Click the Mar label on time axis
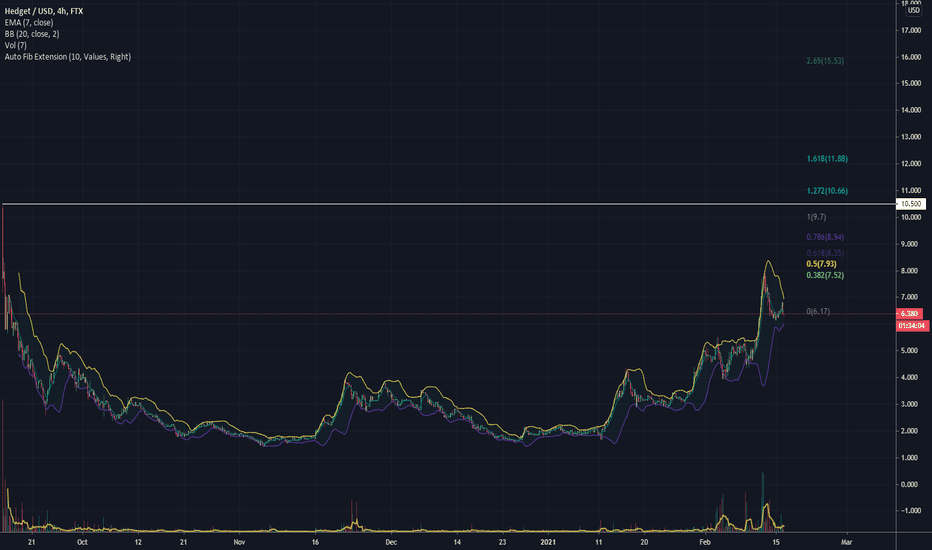Screen dimensions: 932x550 coord(846,542)
